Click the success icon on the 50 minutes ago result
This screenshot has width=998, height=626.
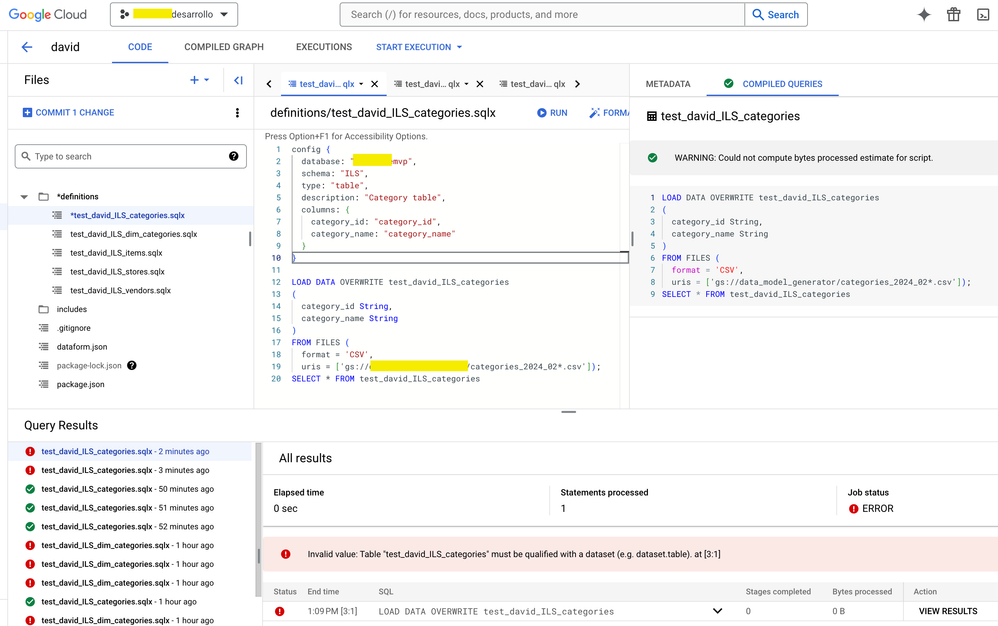[x=30, y=489]
